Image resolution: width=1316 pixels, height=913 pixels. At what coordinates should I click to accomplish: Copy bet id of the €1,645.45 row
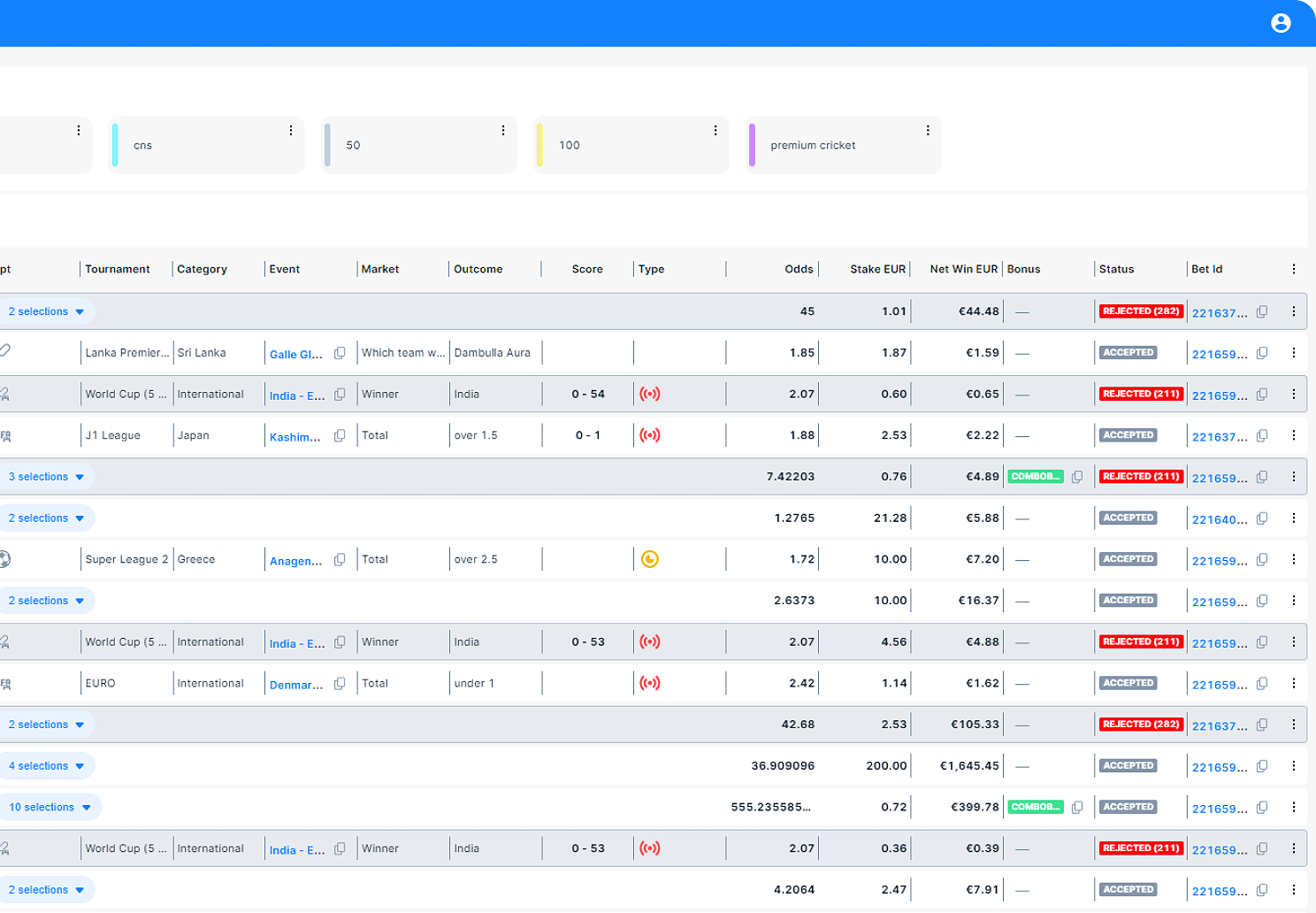1262,766
